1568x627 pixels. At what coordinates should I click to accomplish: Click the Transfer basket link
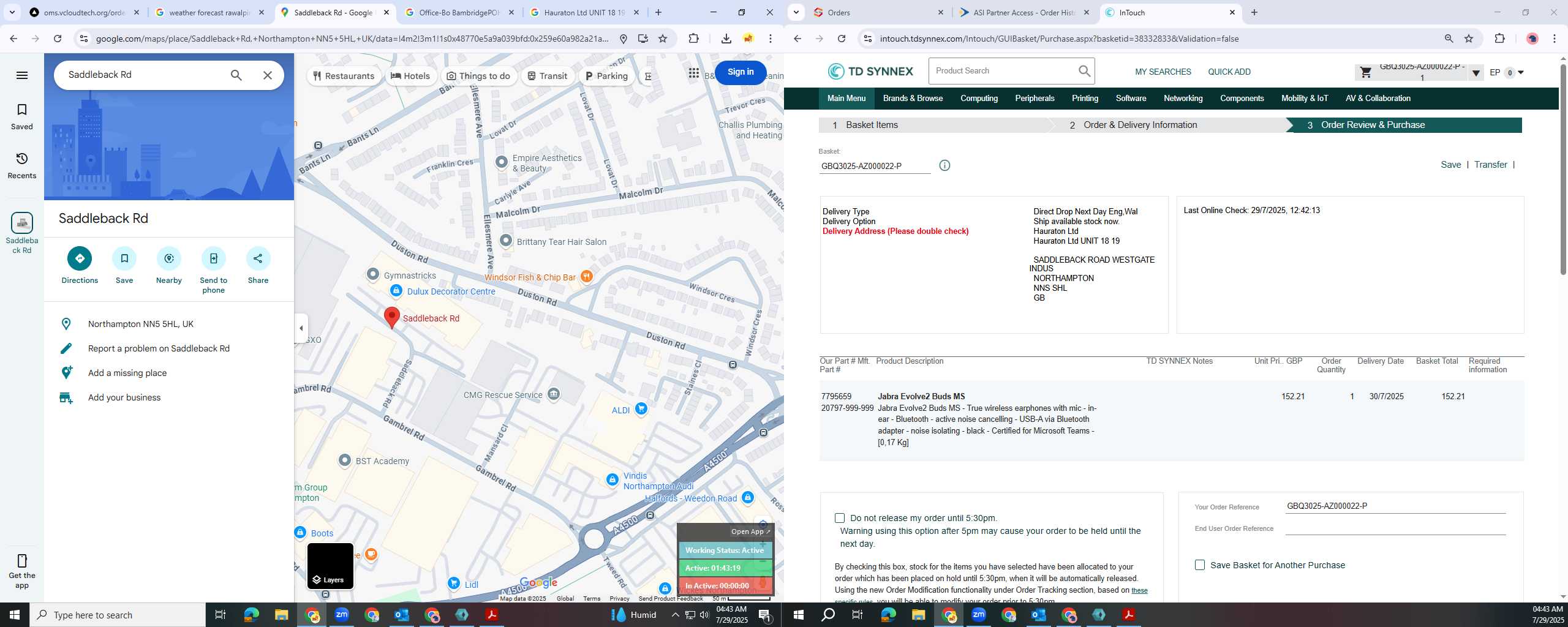pyautogui.click(x=1490, y=165)
